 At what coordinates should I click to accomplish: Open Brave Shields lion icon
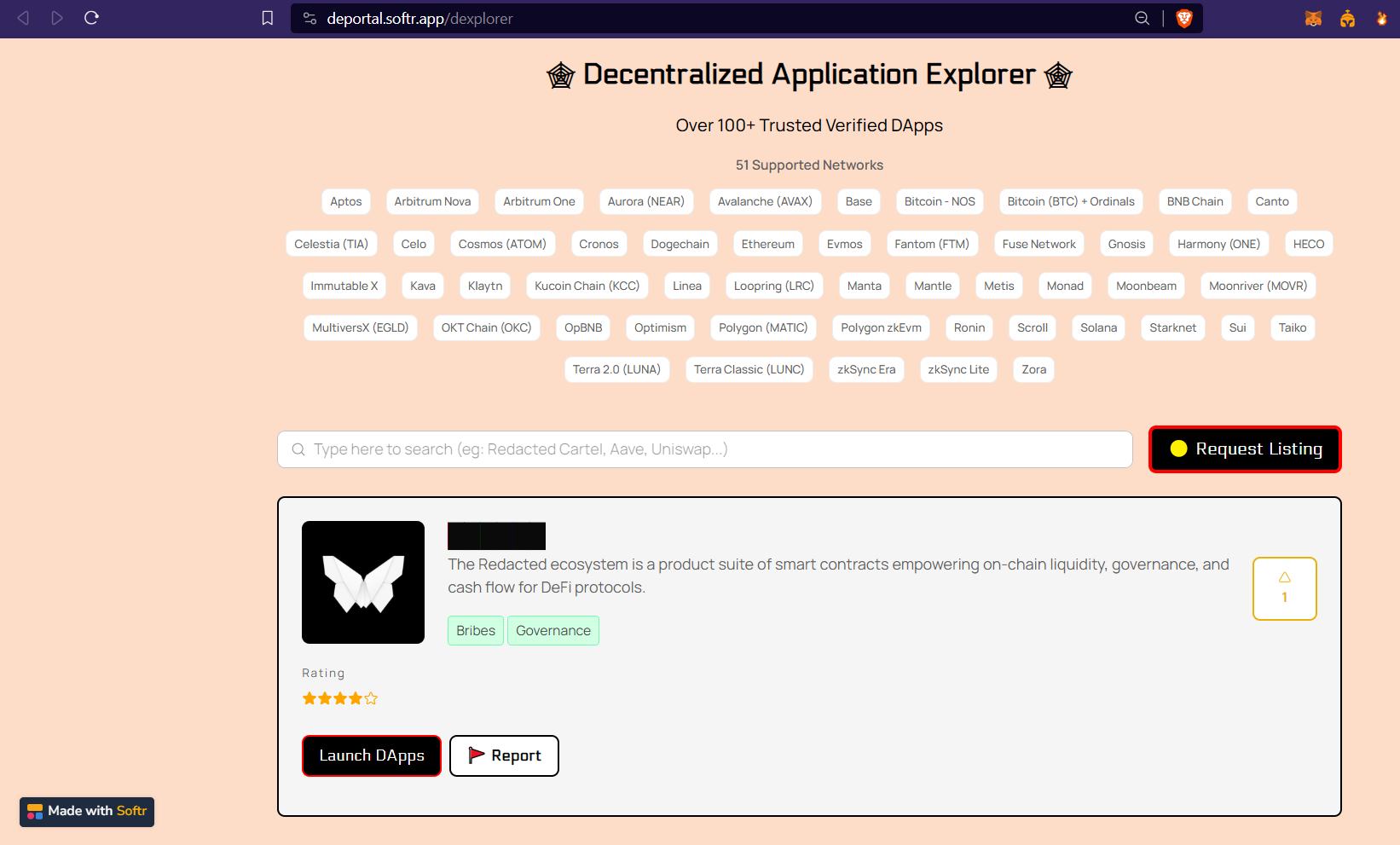point(1184,18)
